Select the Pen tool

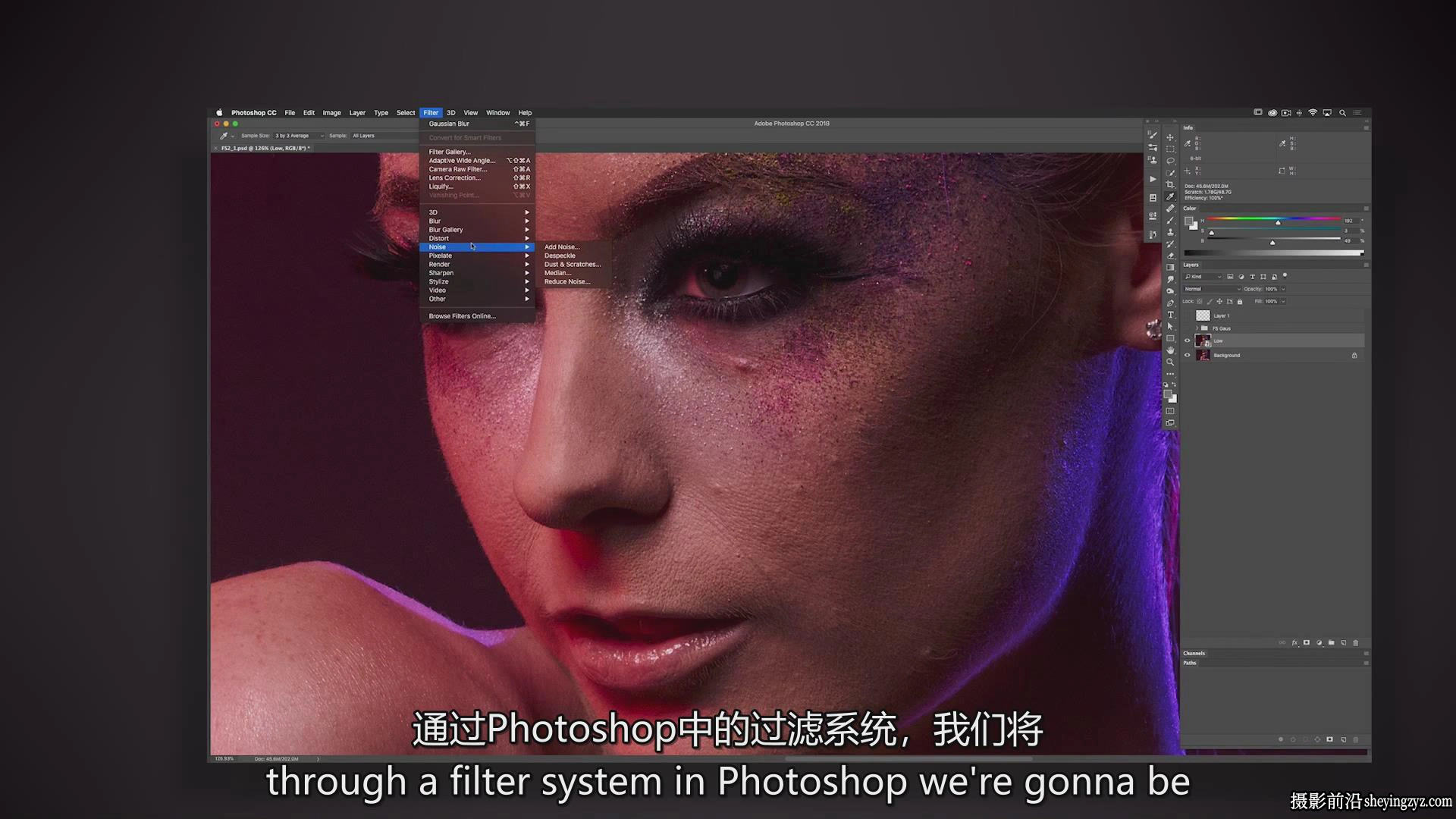coord(1170,303)
